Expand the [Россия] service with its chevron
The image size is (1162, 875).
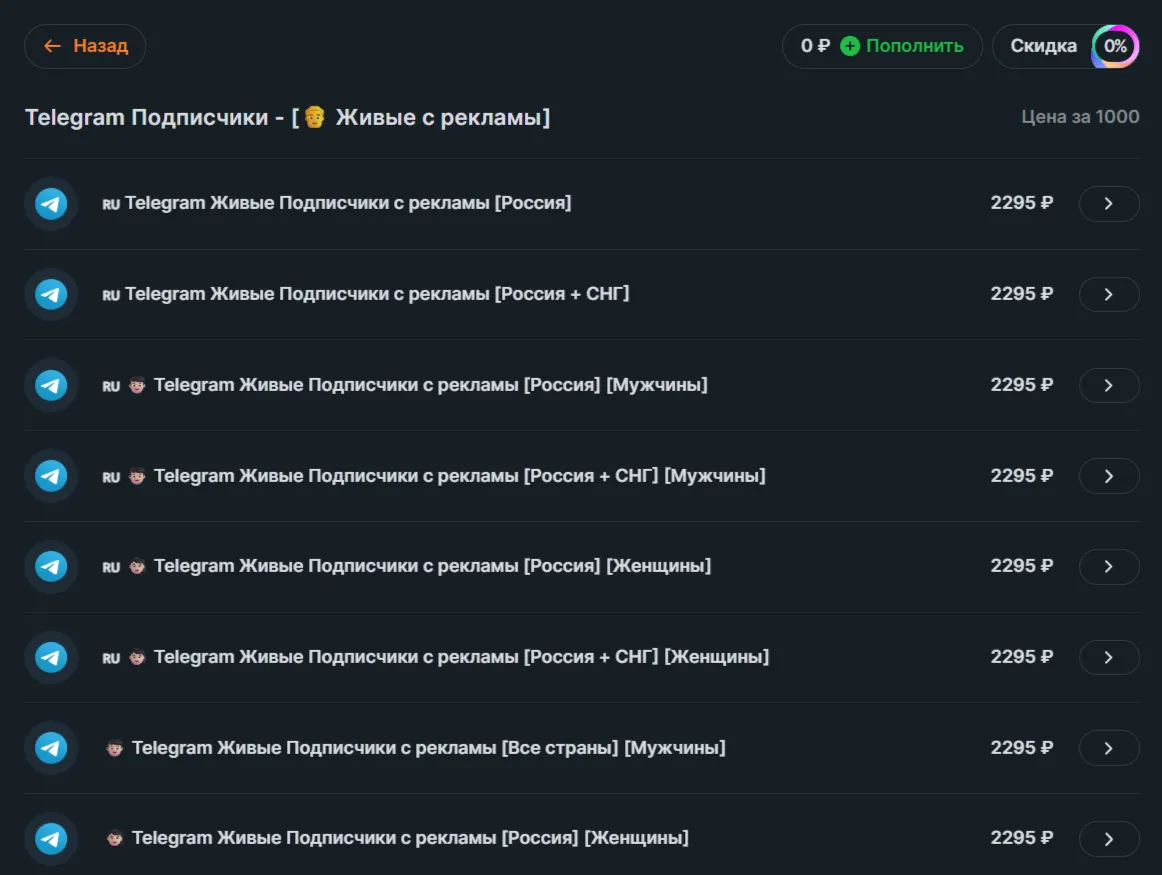[x=1109, y=203]
